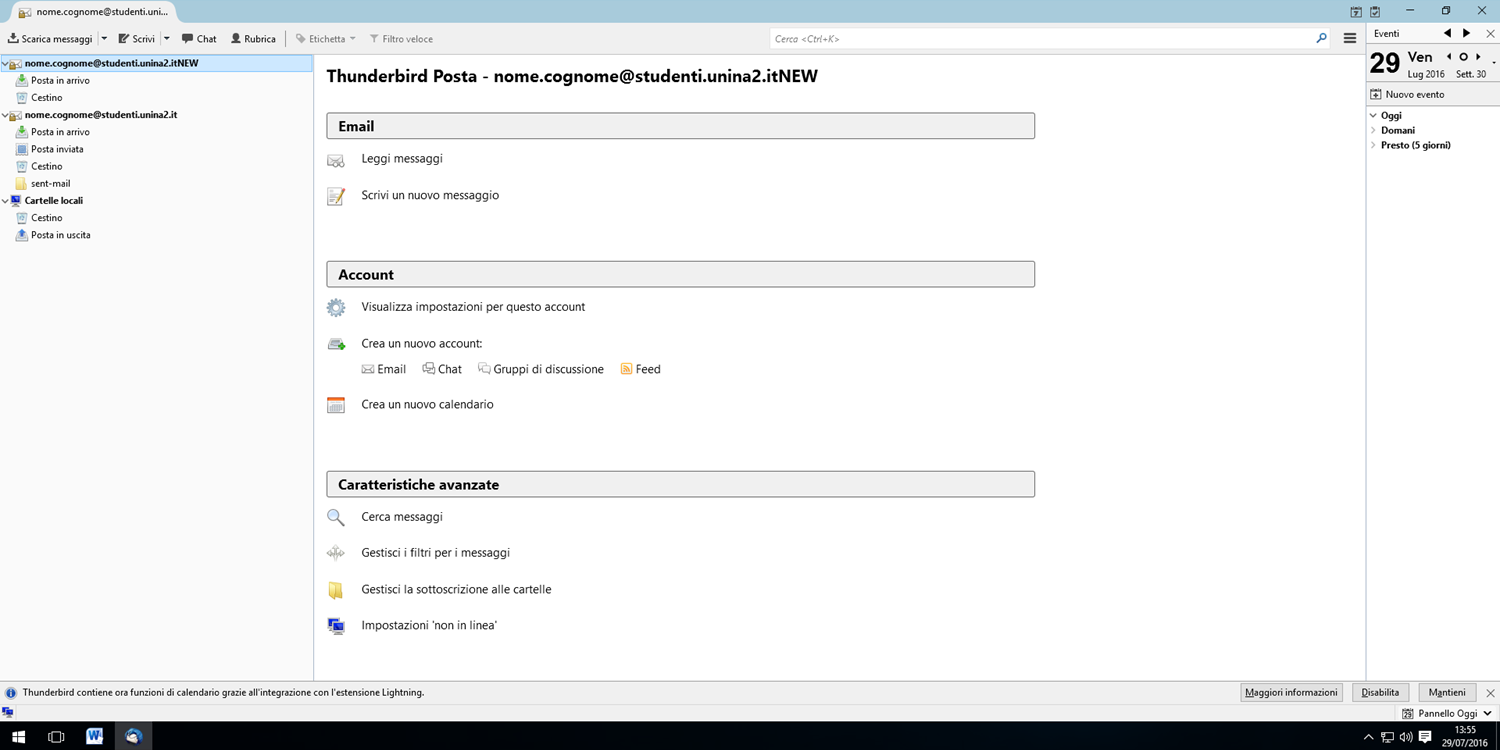The height and width of the screenshot is (750, 1500).
Task: Open the sent-mail folder
Action: pyautogui.click(x=50, y=184)
